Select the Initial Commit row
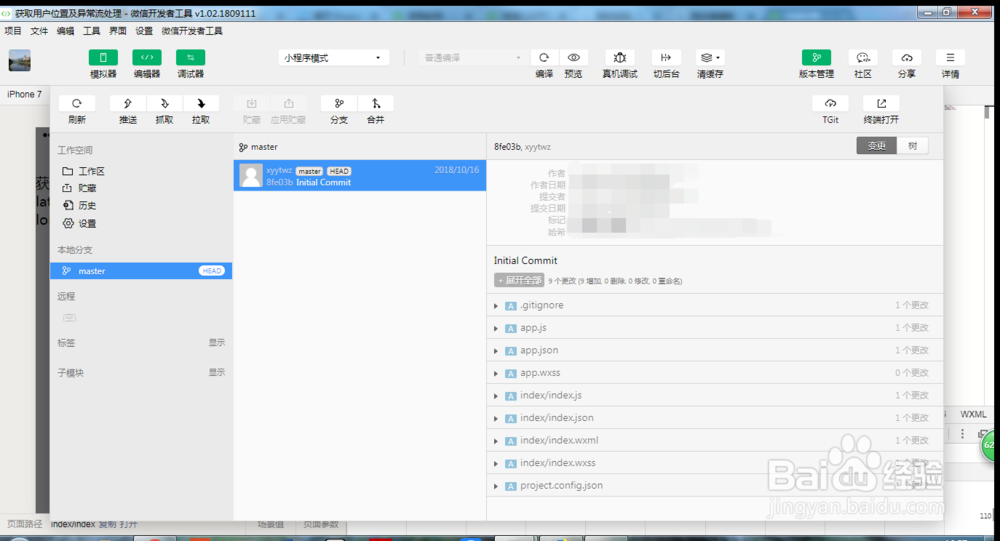This screenshot has height=541, width=1000. [360, 175]
